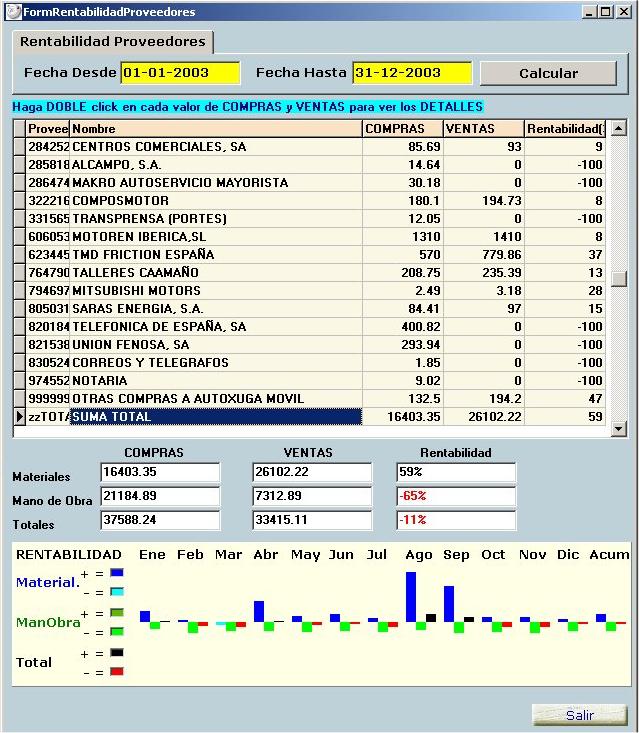639x733 pixels.
Task: Click the grid vertical scrollbar thumb
Action: (x=619, y=279)
